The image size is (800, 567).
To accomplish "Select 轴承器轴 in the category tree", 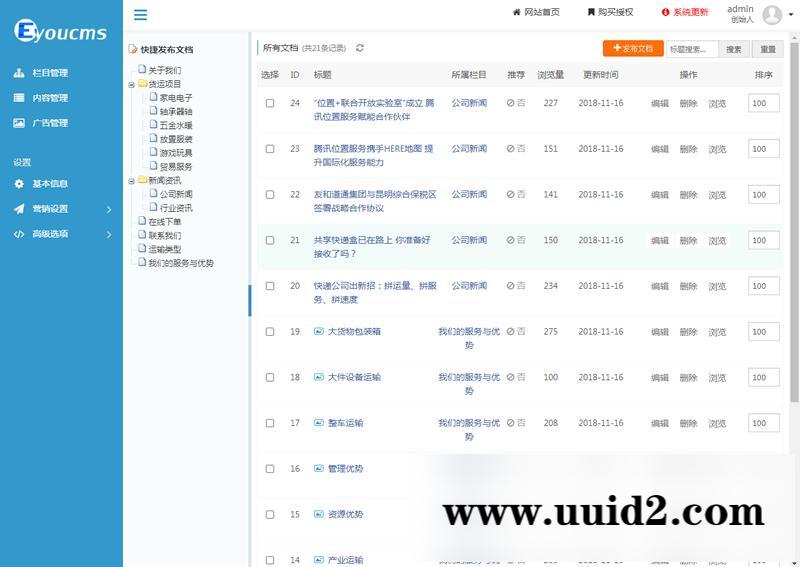I will 176,111.
